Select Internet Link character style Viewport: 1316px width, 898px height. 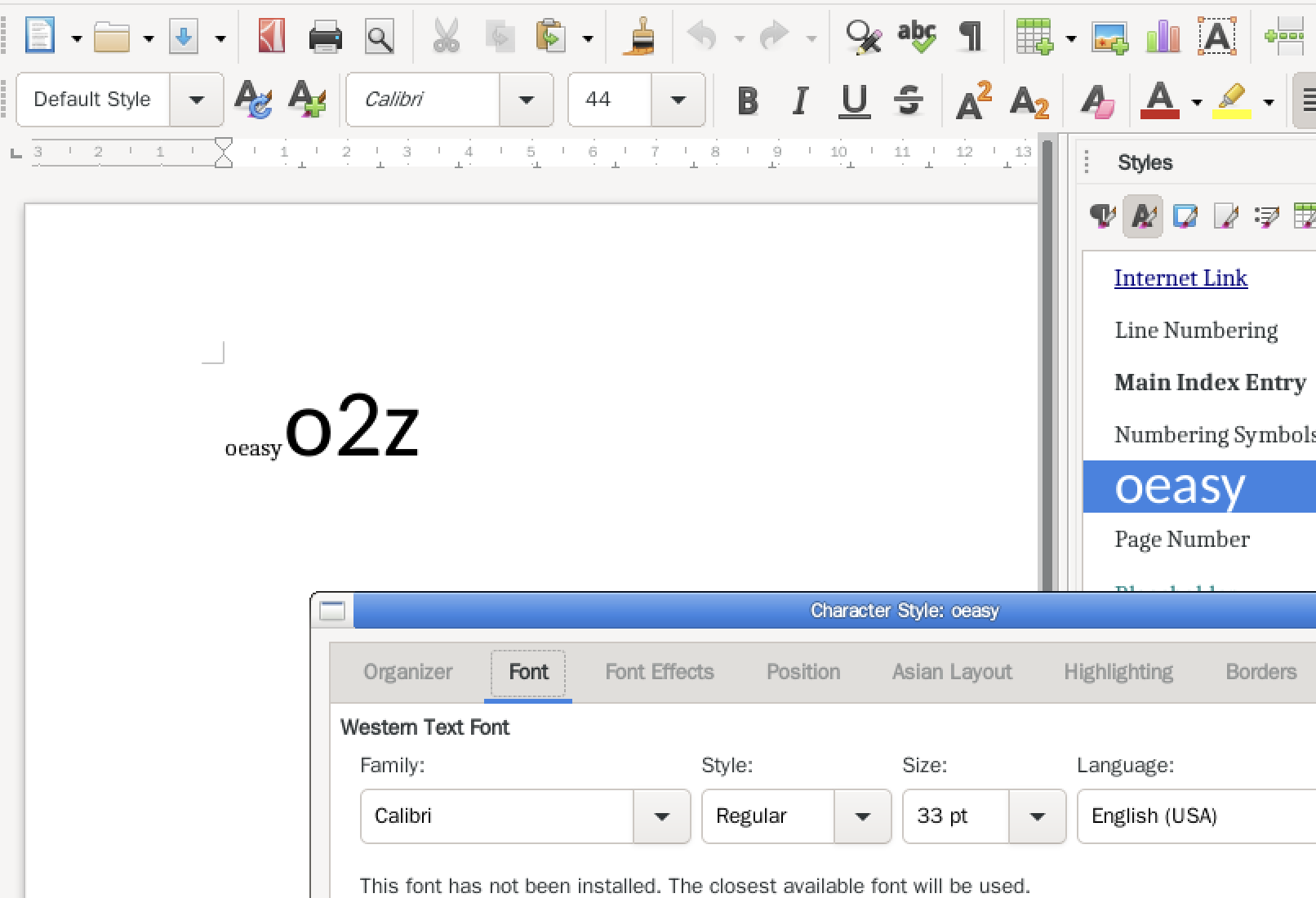tap(1180, 278)
